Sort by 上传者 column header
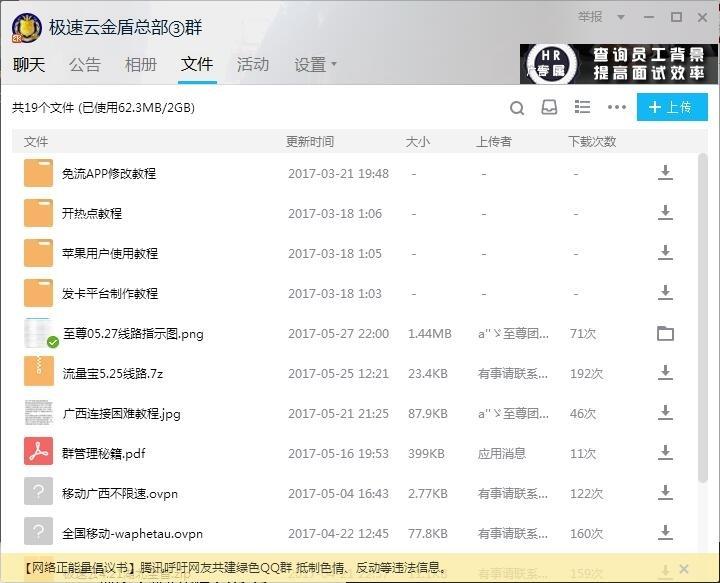Screen dimensions: 720x583 tap(494, 141)
